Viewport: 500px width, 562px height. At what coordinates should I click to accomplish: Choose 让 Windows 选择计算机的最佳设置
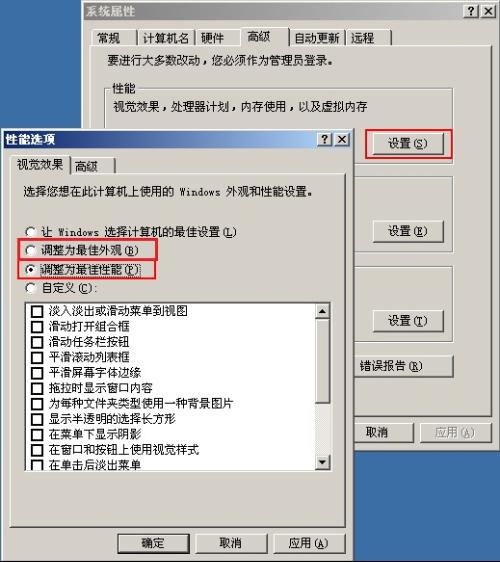point(31,232)
